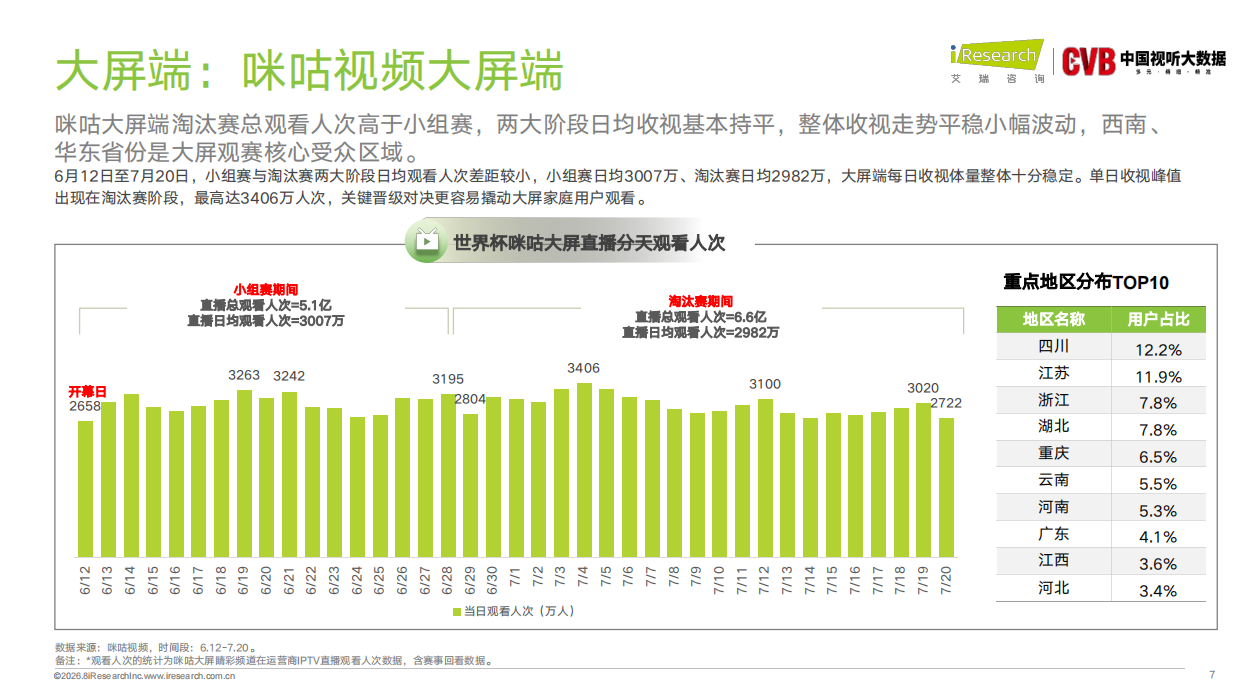This screenshot has width=1240, height=697.
Task: Click the percentage value 5.3%
Action: pyautogui.click(x=1158, y=511)
